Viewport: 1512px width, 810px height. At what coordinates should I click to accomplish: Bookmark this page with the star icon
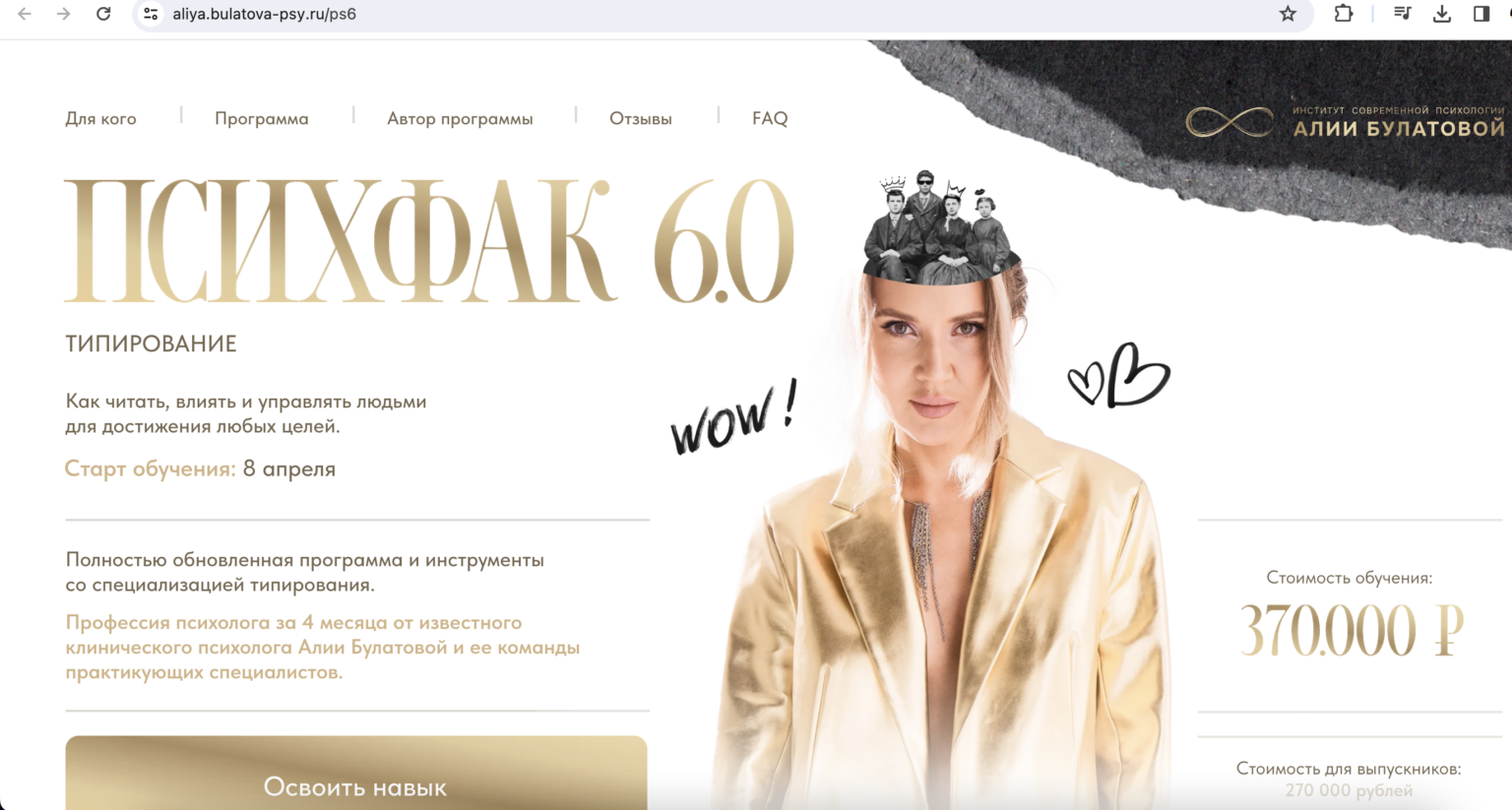click(x=1288, y=14)
